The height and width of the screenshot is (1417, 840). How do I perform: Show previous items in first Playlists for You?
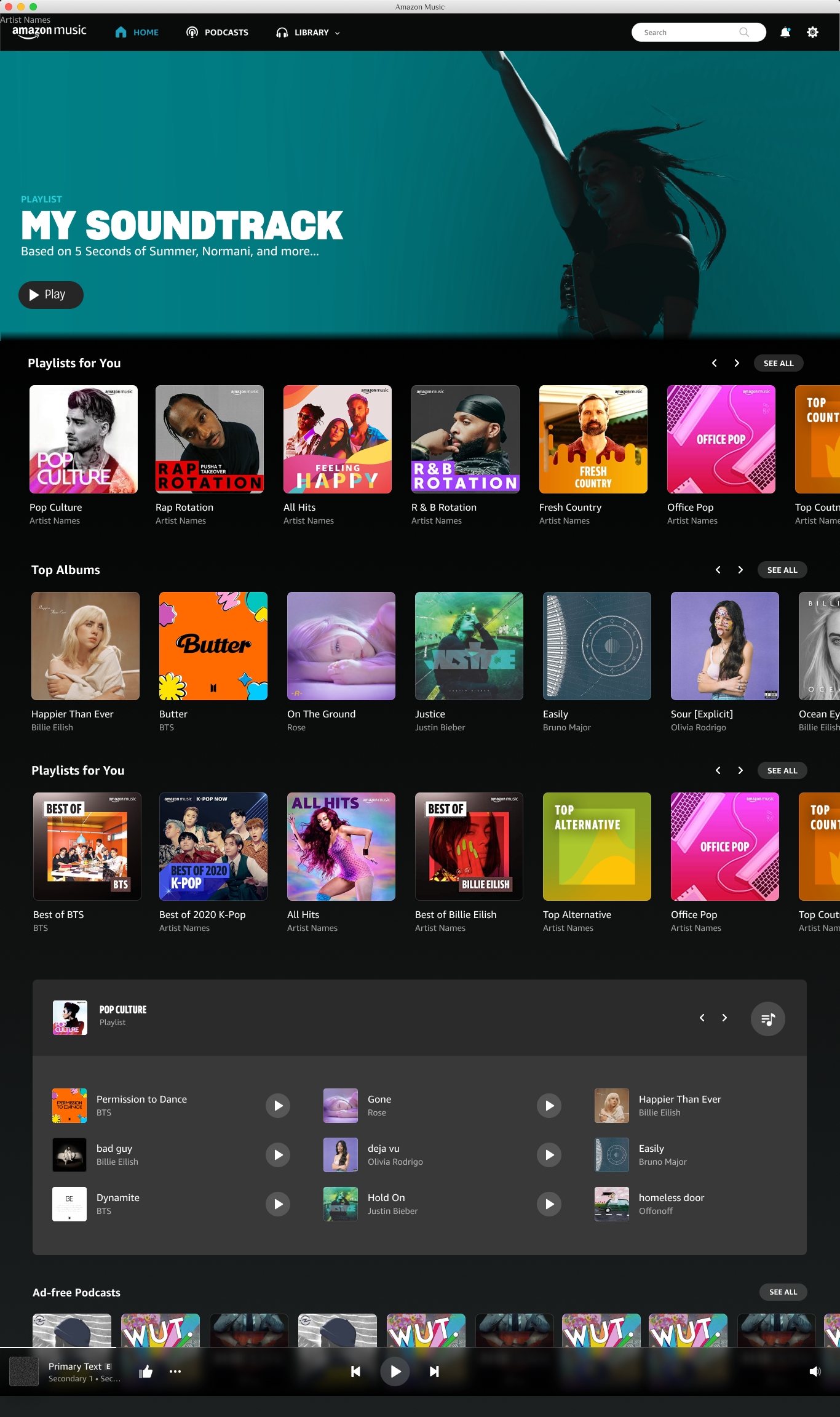(x=714, y=363)
